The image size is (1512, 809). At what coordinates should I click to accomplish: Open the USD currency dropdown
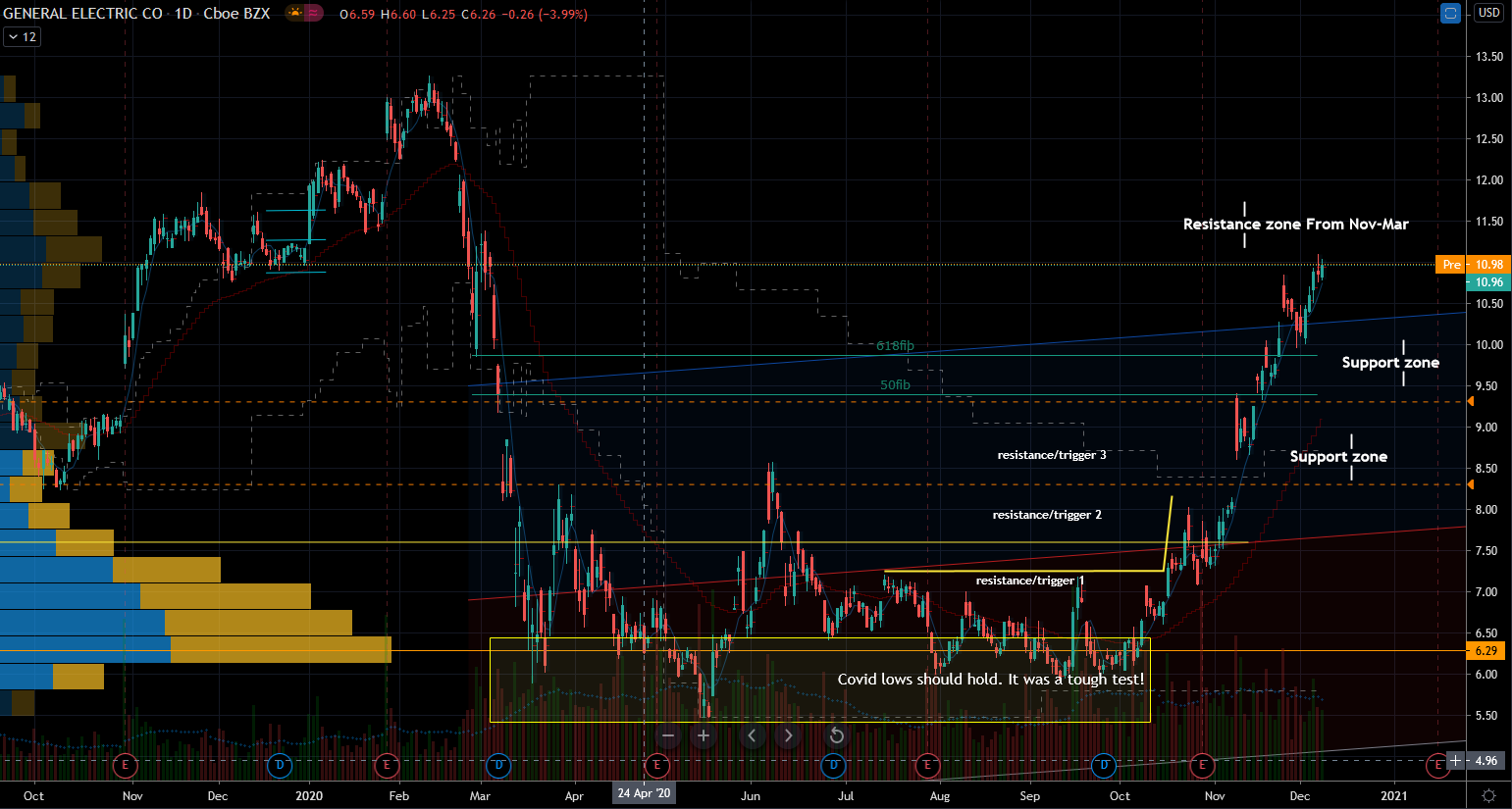(1488, 13)
